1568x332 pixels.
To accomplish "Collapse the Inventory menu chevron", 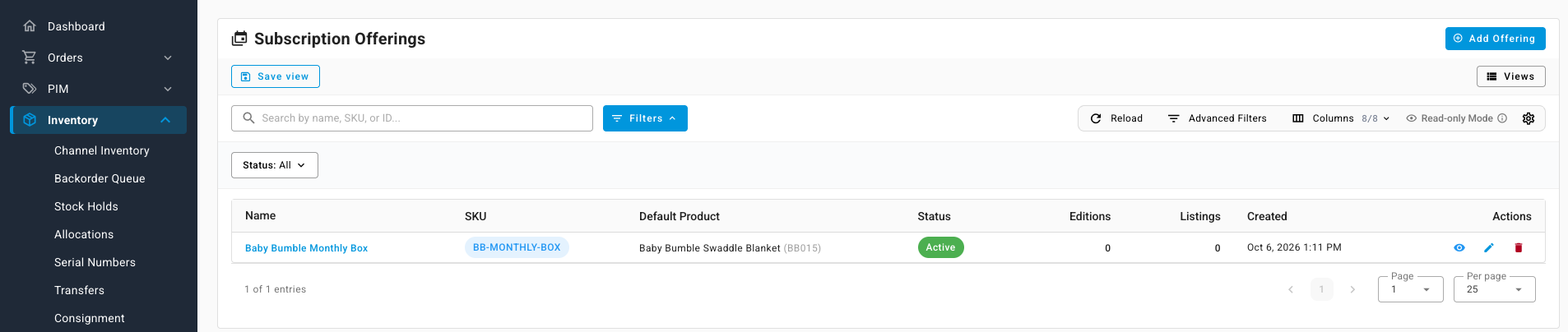I will 165,120.
